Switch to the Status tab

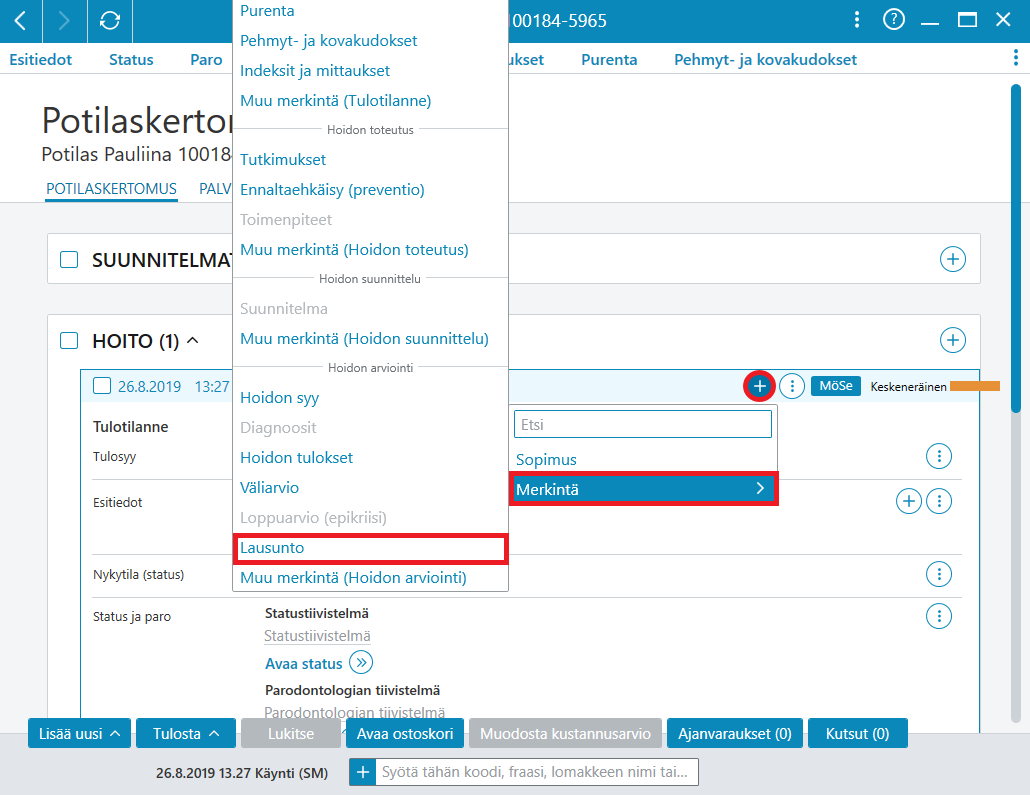pyautogui.click(x=131, y=60)
